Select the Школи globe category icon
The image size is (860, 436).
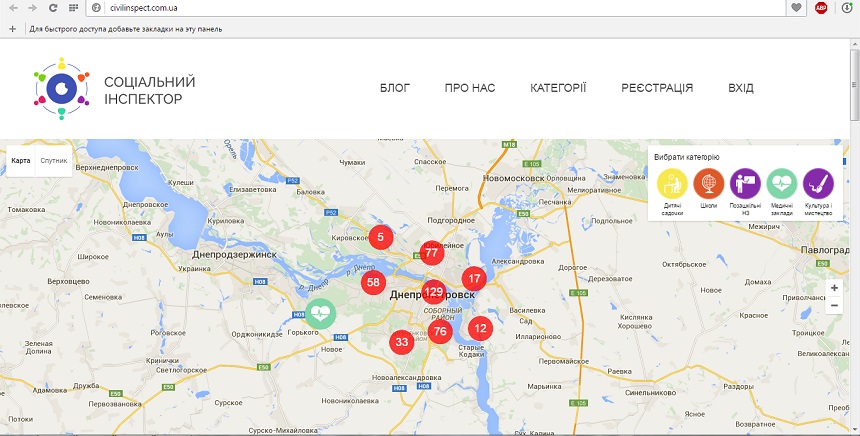tap(709, 184)
